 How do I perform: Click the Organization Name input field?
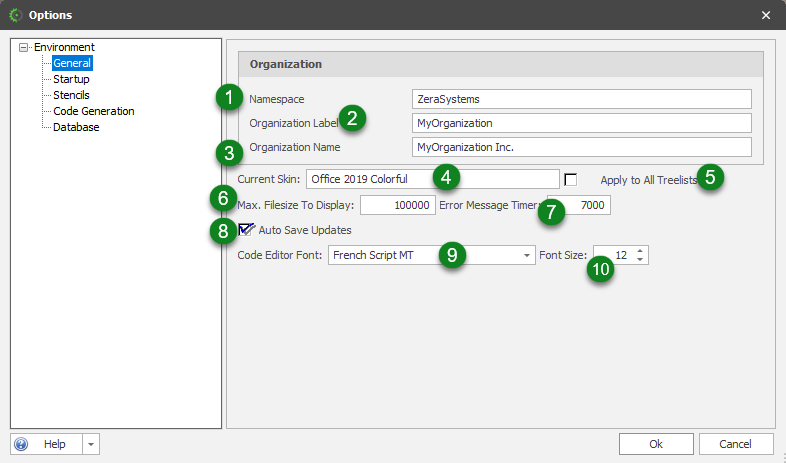coord(581,147)
